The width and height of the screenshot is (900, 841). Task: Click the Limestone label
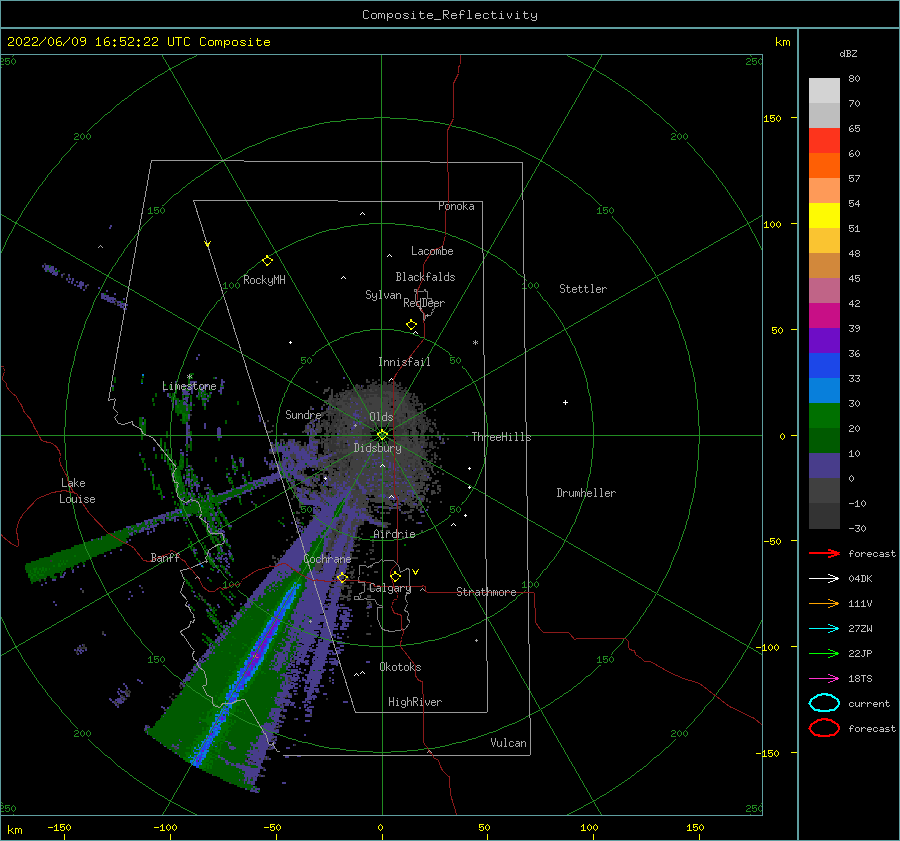189,386
